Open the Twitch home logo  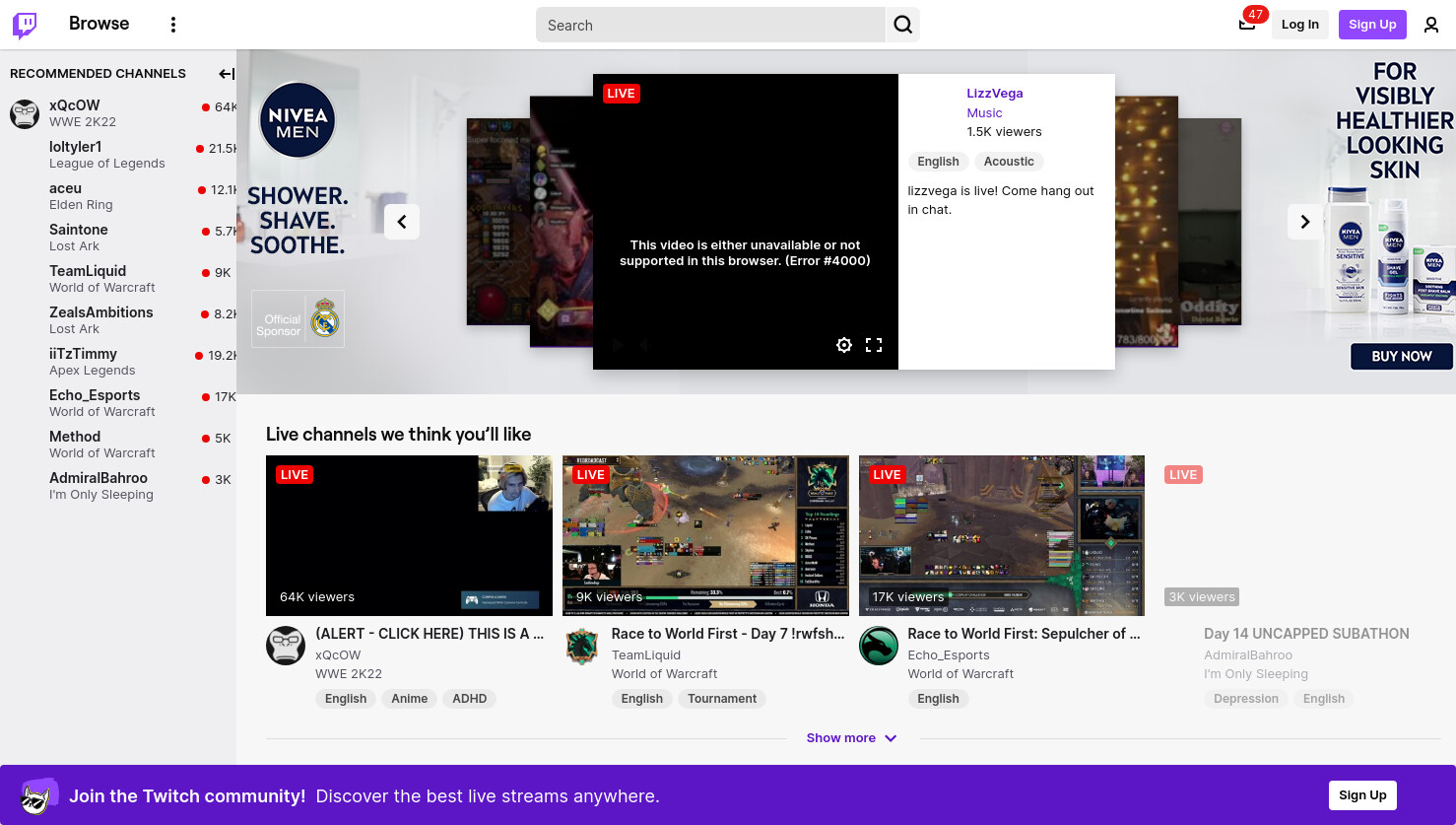(x=25, y=25)
